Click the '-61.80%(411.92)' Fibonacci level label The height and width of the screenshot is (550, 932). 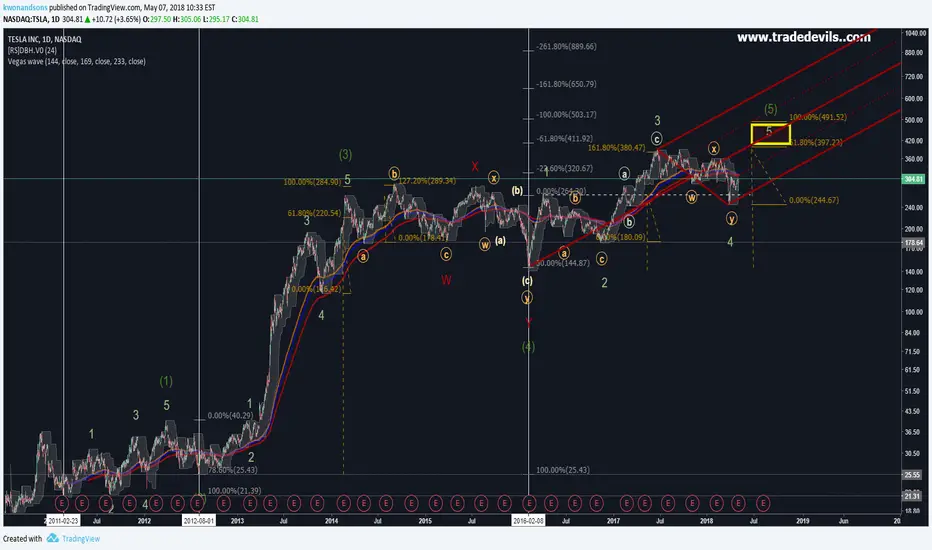click(x=565, y=139)
